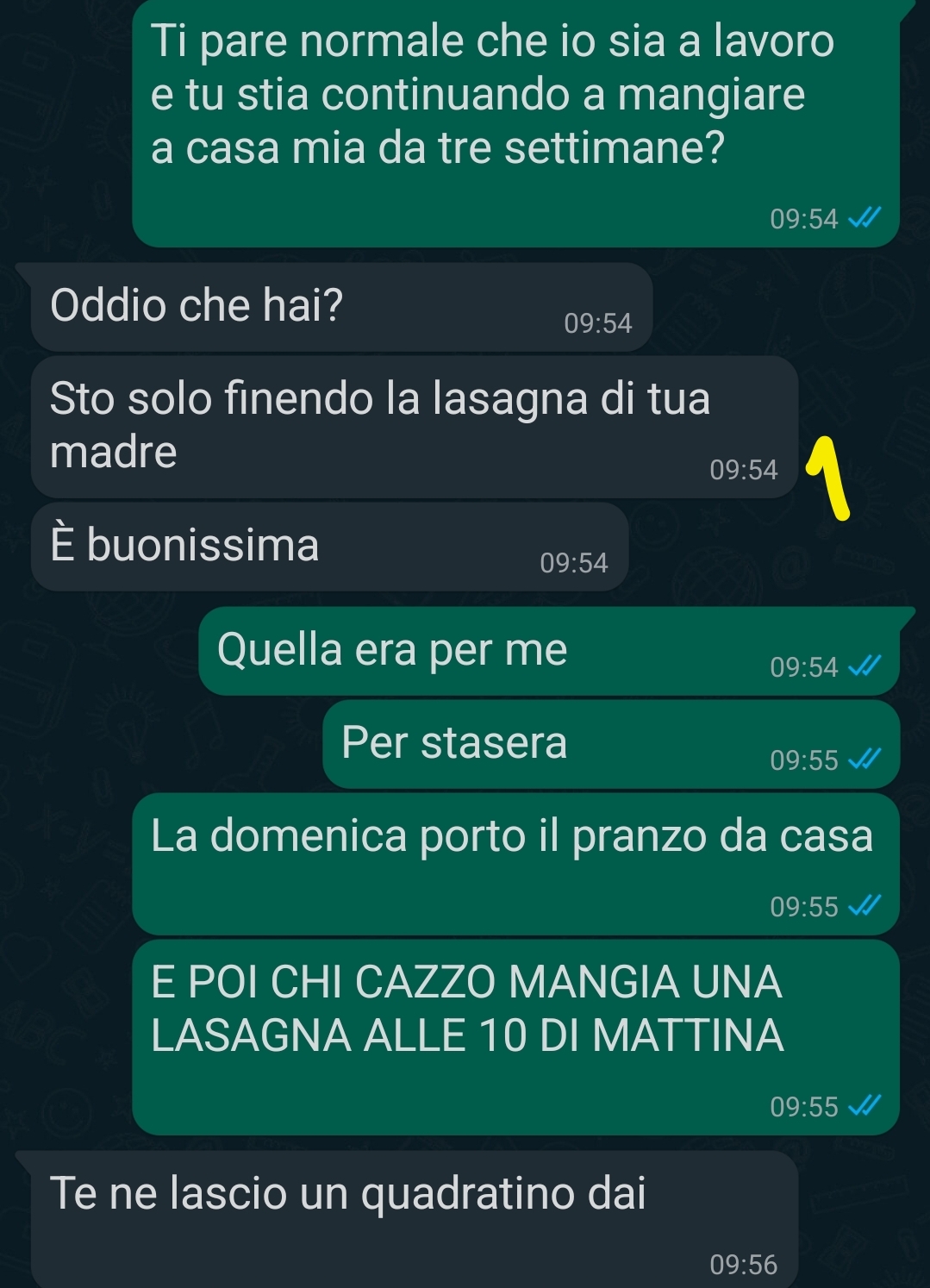
Task: Select the 'Per stasera' message bubble
Action: [x=611, y=744]
